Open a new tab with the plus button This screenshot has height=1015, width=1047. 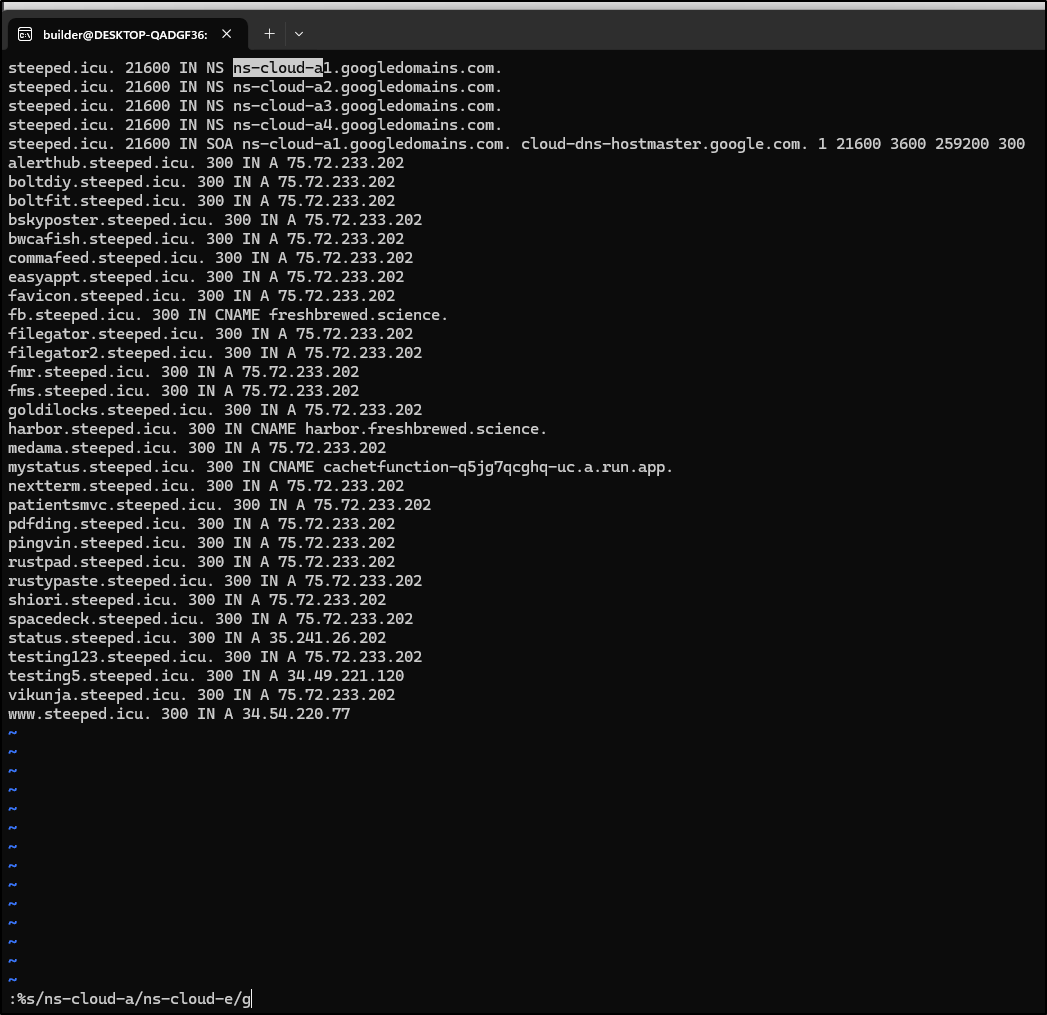pos(269,34)
